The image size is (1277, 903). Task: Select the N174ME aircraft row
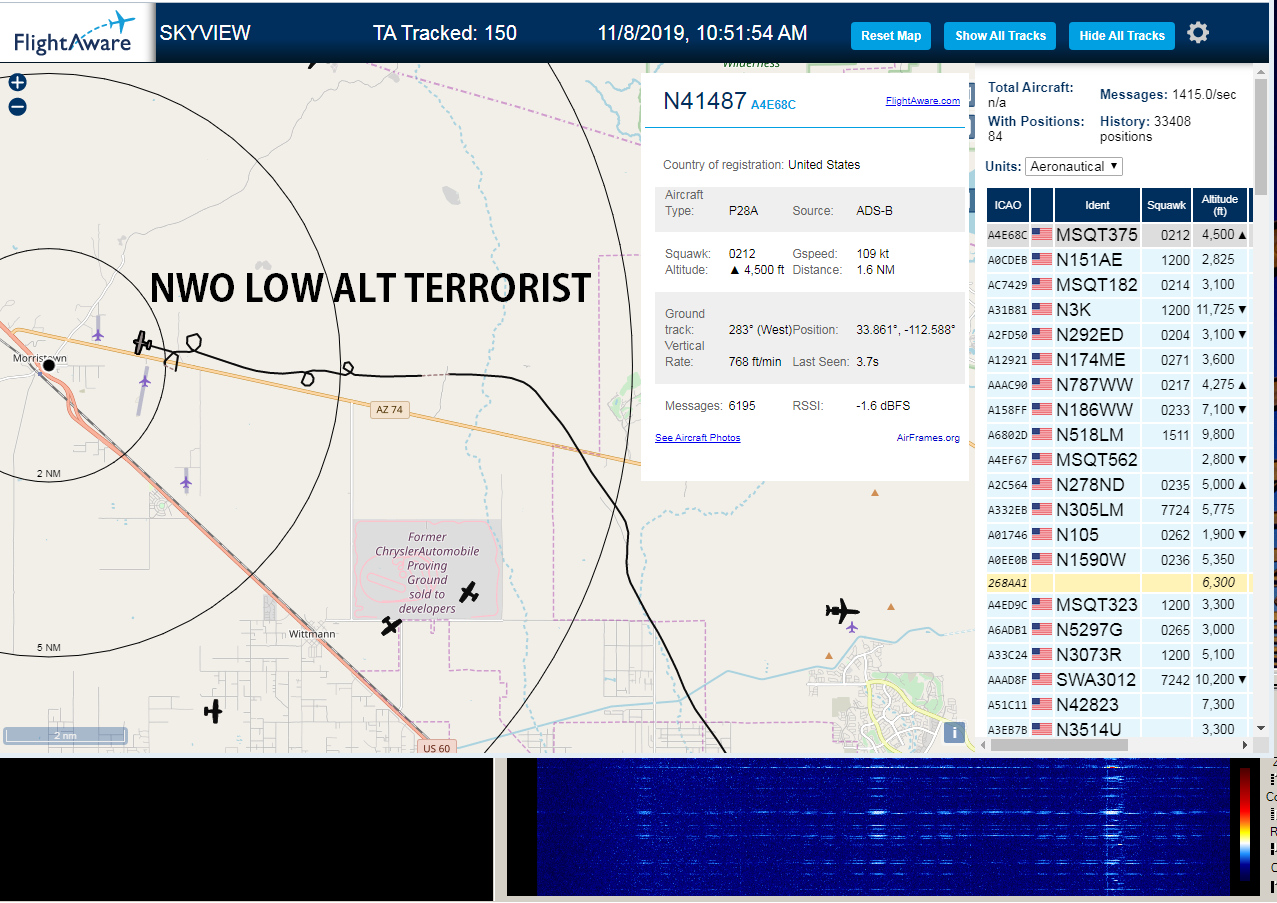tap(1118, 360)
